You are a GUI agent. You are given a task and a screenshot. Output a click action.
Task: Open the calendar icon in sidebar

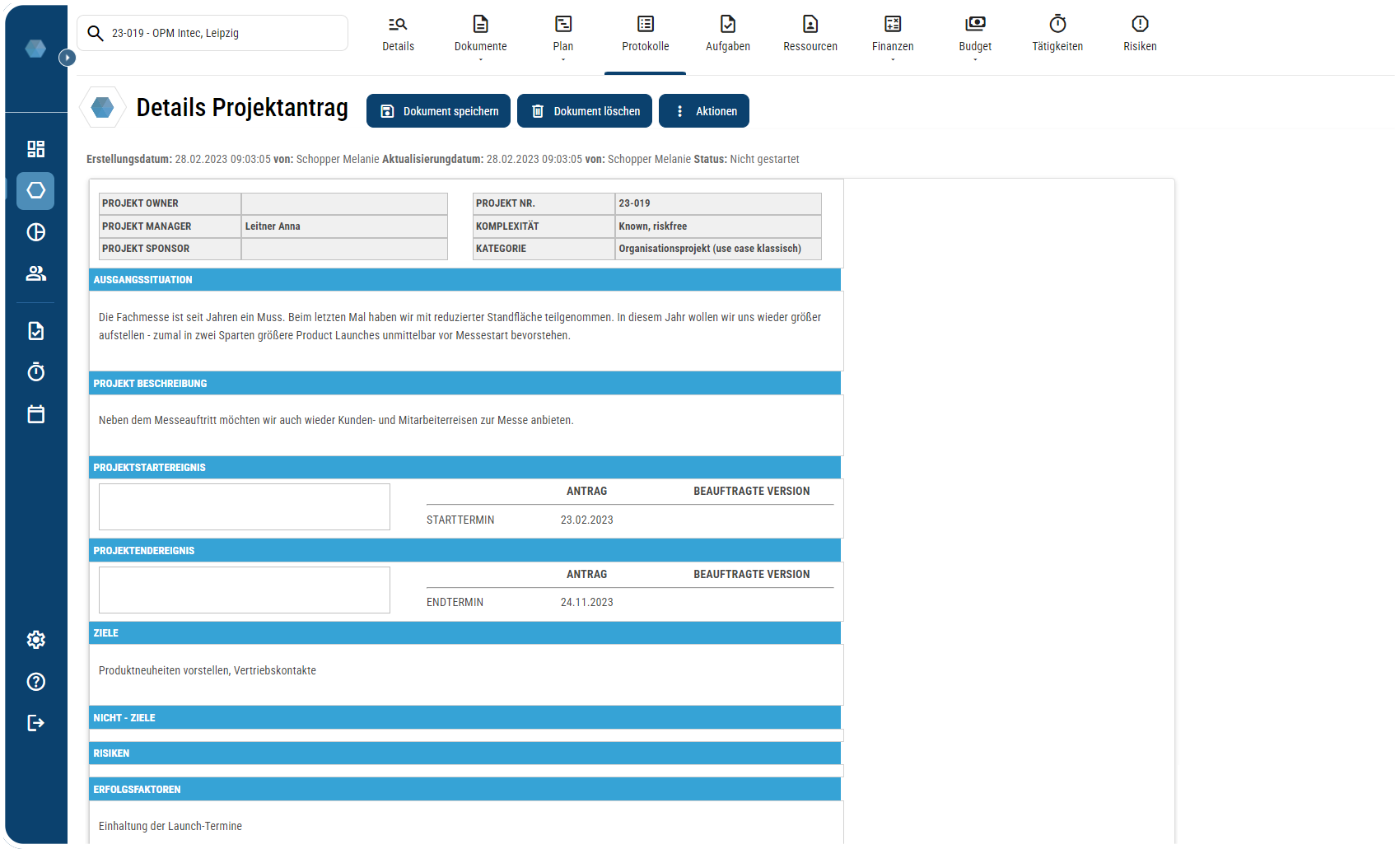pos(35,414)
